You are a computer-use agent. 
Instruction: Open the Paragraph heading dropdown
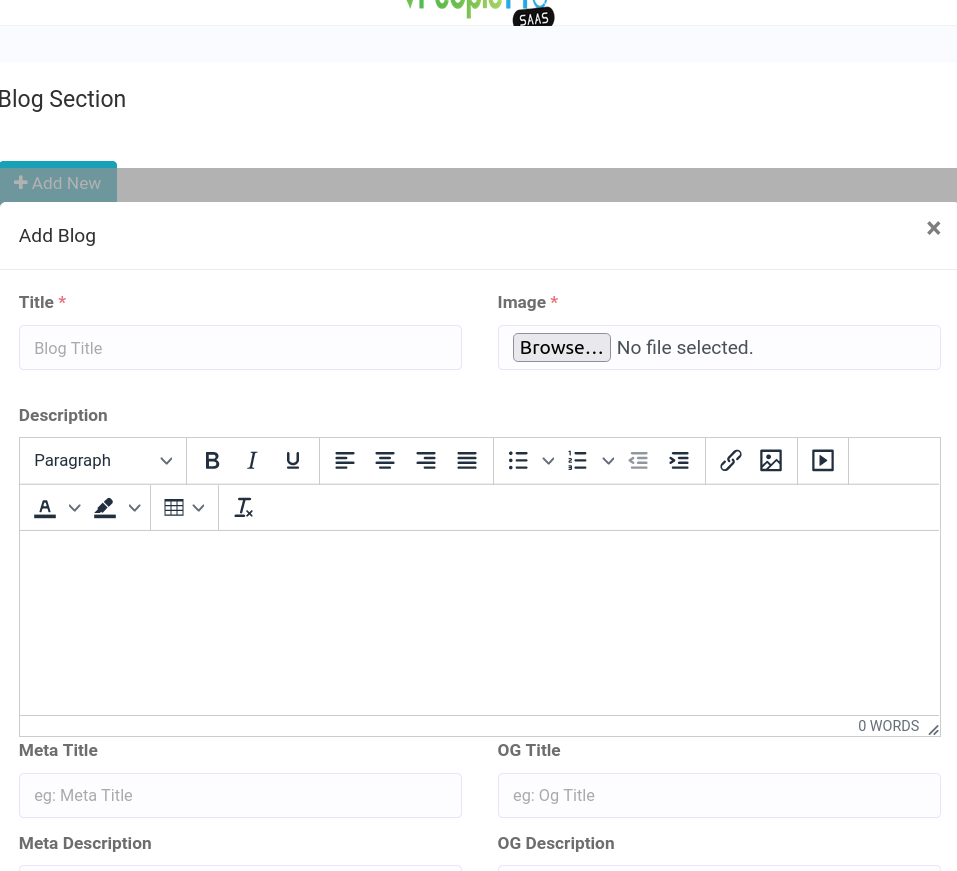pos(102,461)
